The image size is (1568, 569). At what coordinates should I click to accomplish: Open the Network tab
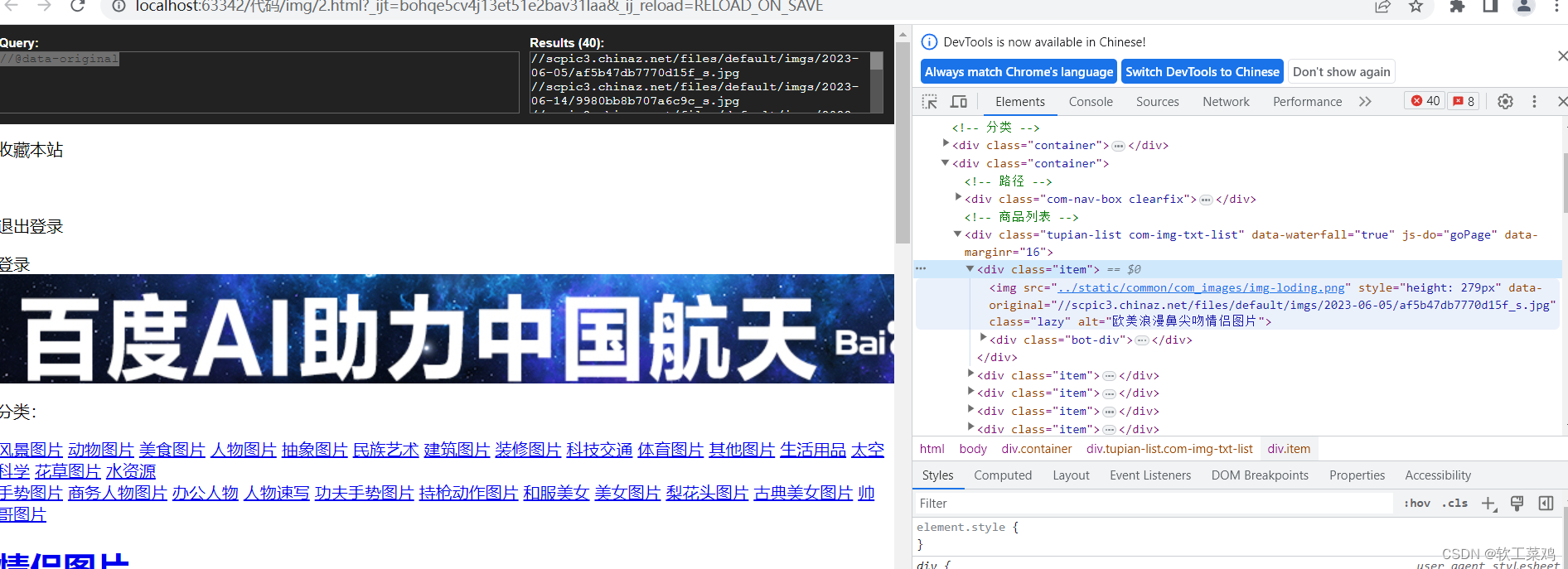pyautogui.click(x=1226, y=102)
